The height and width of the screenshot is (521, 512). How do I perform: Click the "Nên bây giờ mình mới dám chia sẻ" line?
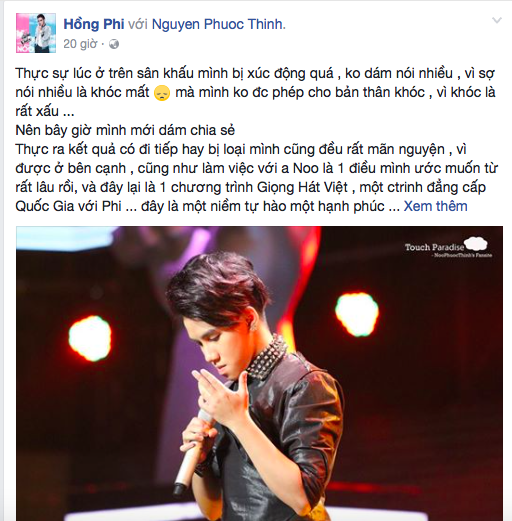click(125, 130)
